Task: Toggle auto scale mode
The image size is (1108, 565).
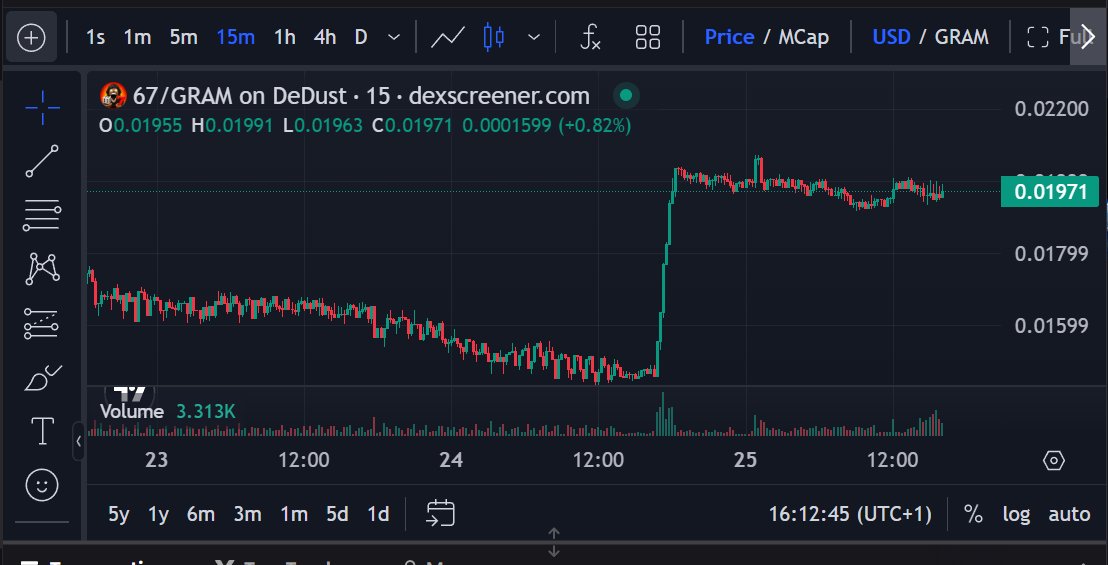Action: 1069,514
